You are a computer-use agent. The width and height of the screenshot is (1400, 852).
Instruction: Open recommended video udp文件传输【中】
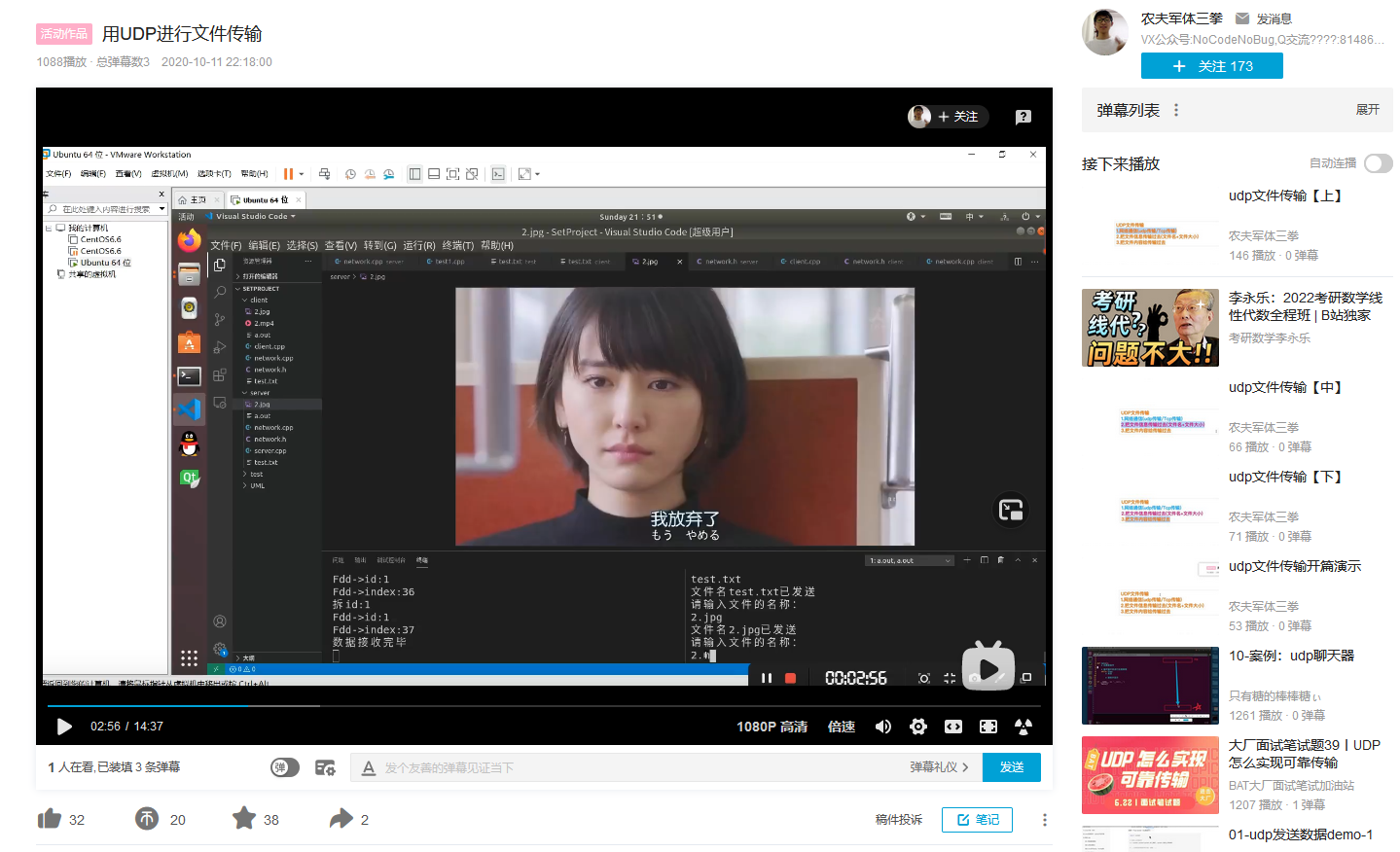click(x=1286, y=387)
